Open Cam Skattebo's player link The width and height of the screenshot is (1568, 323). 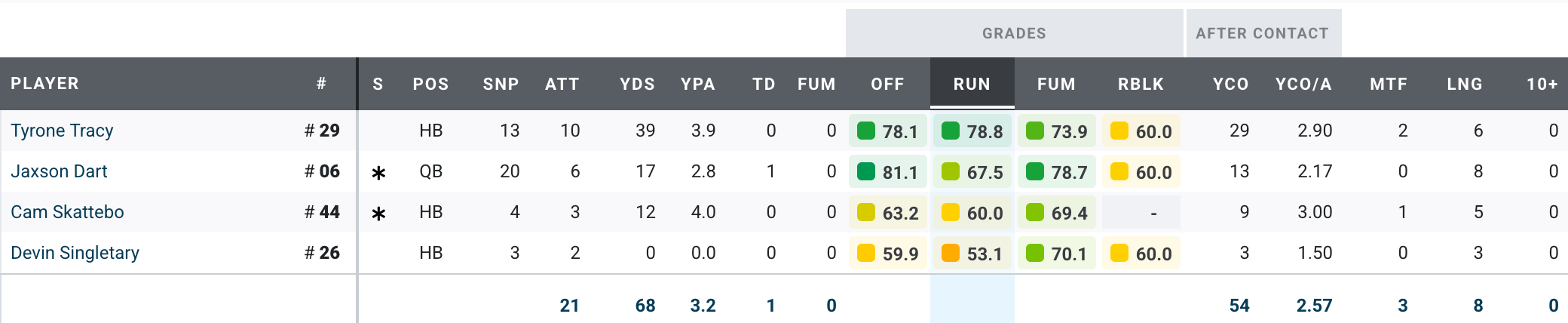coord(67,212)
